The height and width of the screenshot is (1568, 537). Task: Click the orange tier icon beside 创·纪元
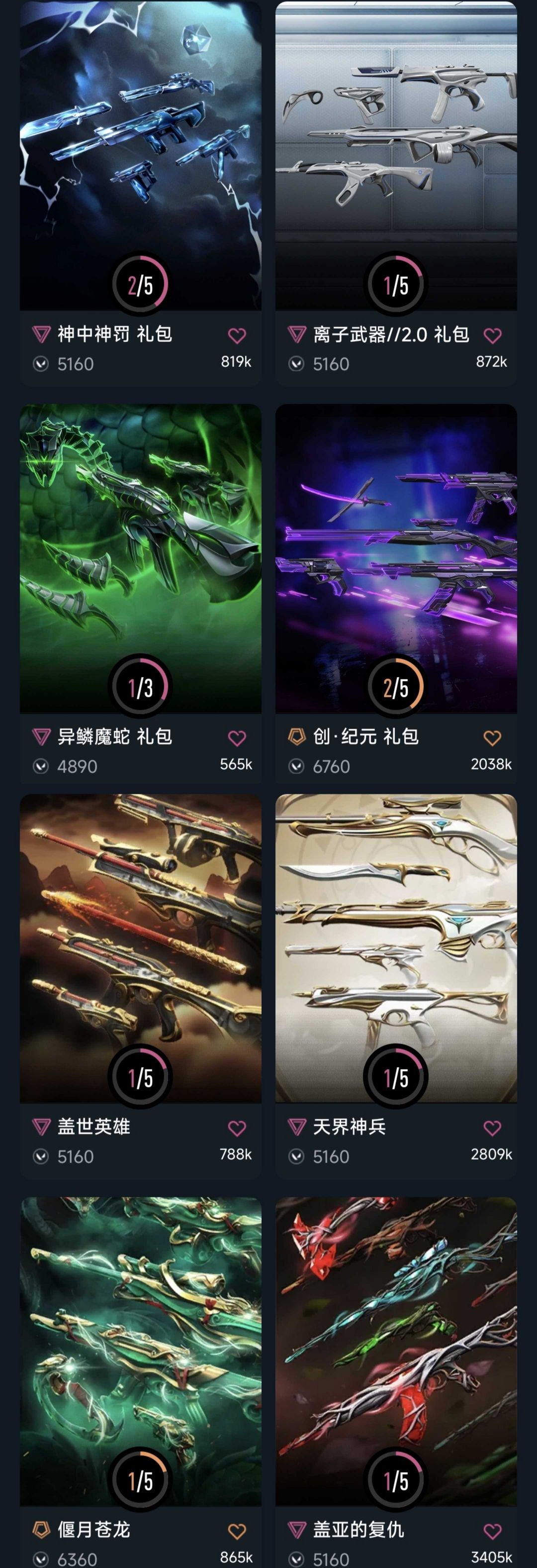coord(296,736)
